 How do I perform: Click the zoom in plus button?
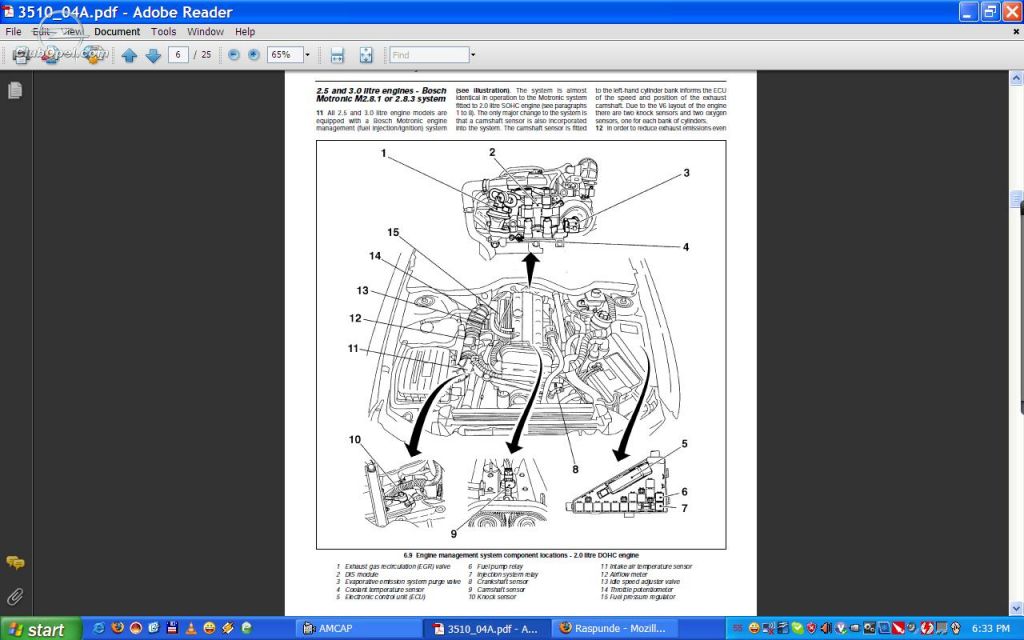pyautogui.click(x=254, y=55)
